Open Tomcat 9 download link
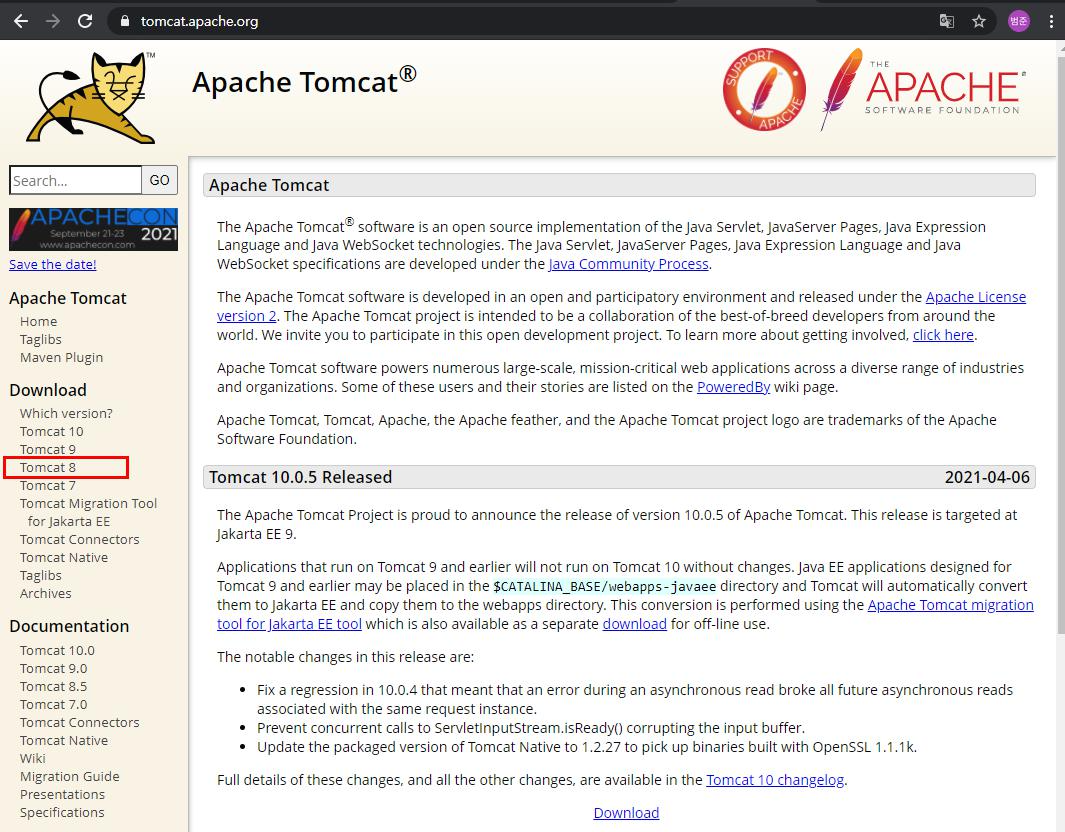Image resolution: width=1065 pixels, height=832 pixels. coord(48,449)
